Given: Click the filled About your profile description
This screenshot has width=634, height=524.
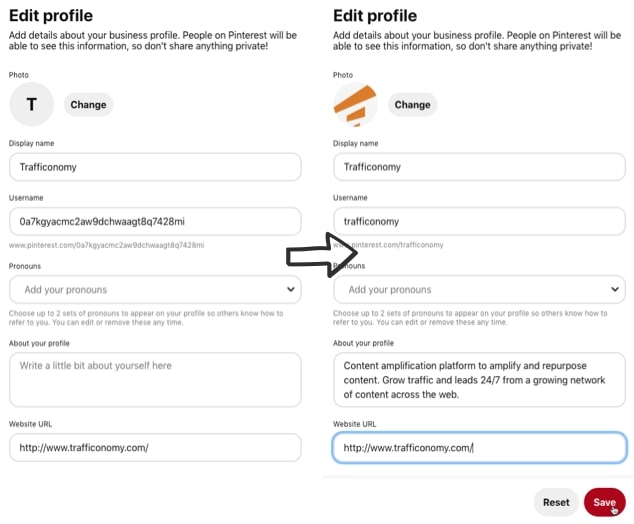Looking at the screenshot, I should point(480,380).
